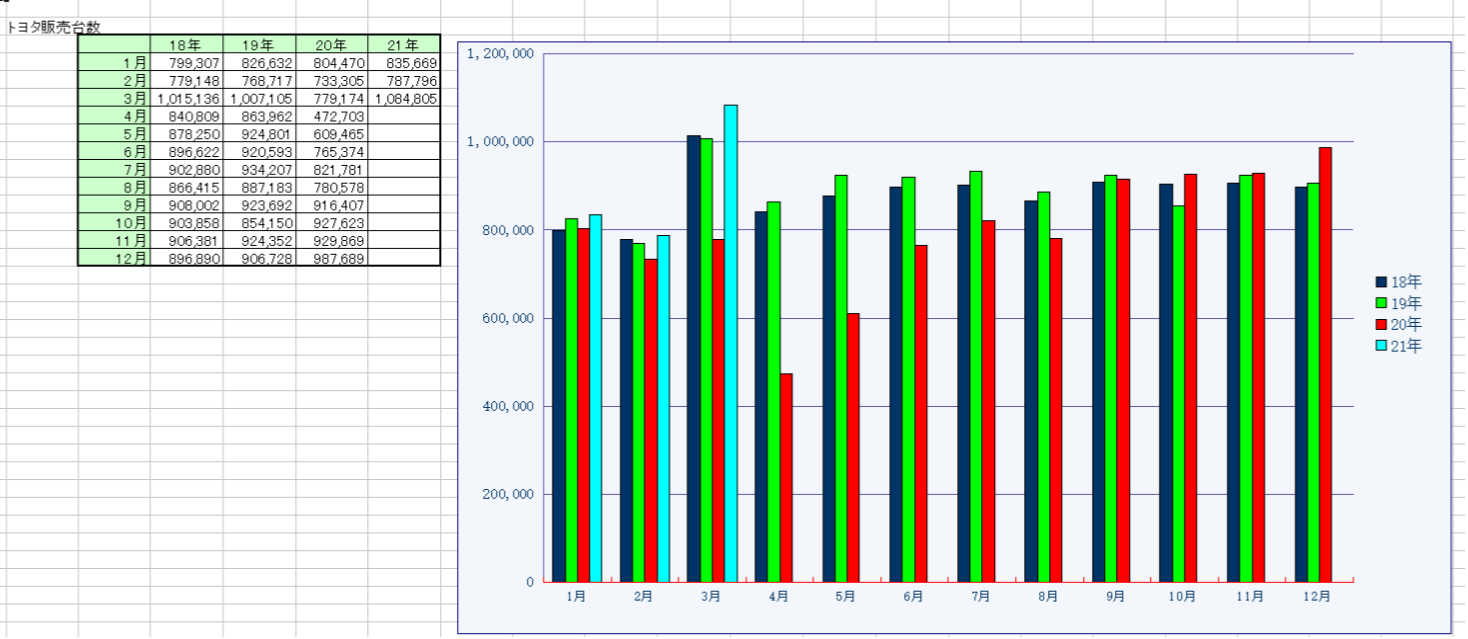1468x639 pixels.
Task: Select the 20年 red legend marker
Action: 1381,325
